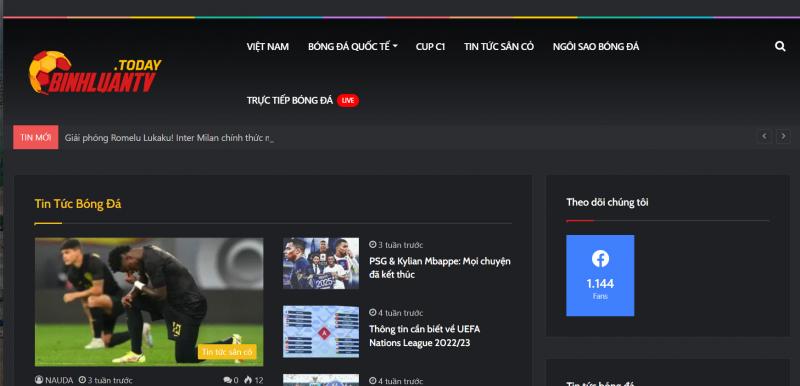Click the Romelu Lukaku ticker headline

tap(169, 138)
